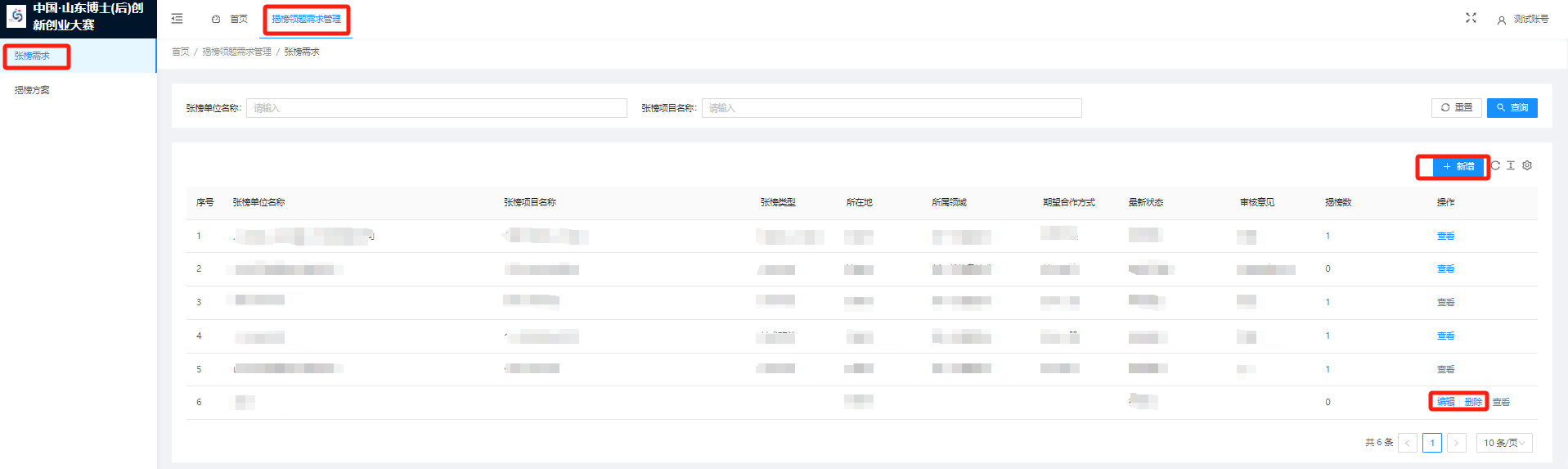Select the 揭榜领题需求管理 top tab
The height and width of the screenshot is (469, 1568).
[307, 19]
